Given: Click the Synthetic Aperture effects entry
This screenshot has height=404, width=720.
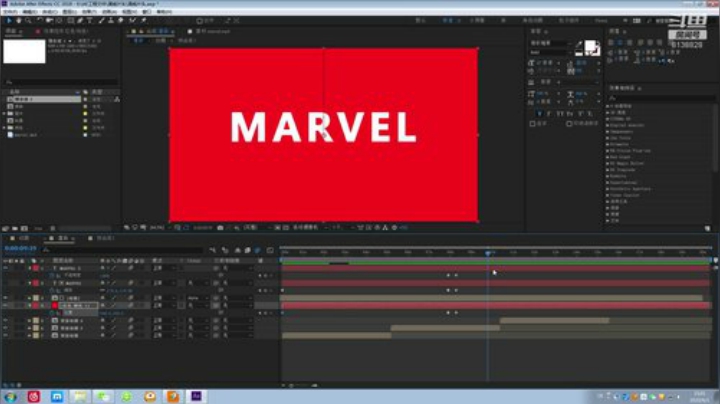Looking at the screenshot, I should [x=628, y=189].
